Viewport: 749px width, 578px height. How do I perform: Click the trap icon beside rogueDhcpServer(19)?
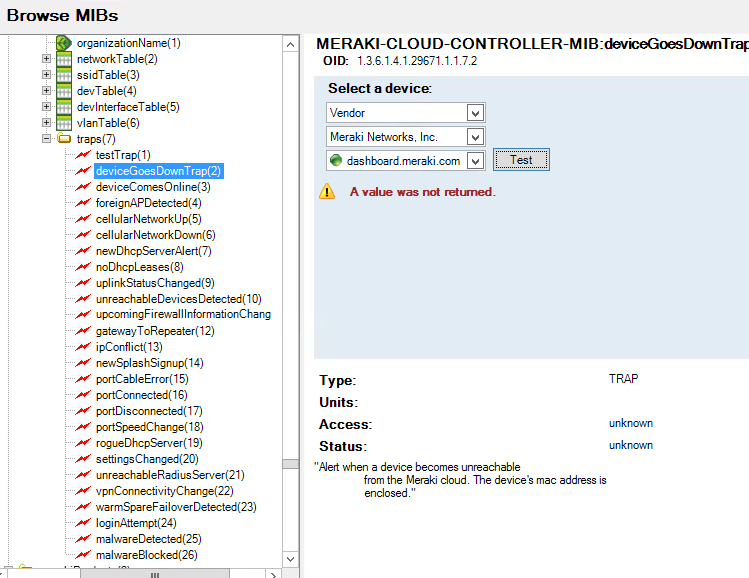[83, 443]
